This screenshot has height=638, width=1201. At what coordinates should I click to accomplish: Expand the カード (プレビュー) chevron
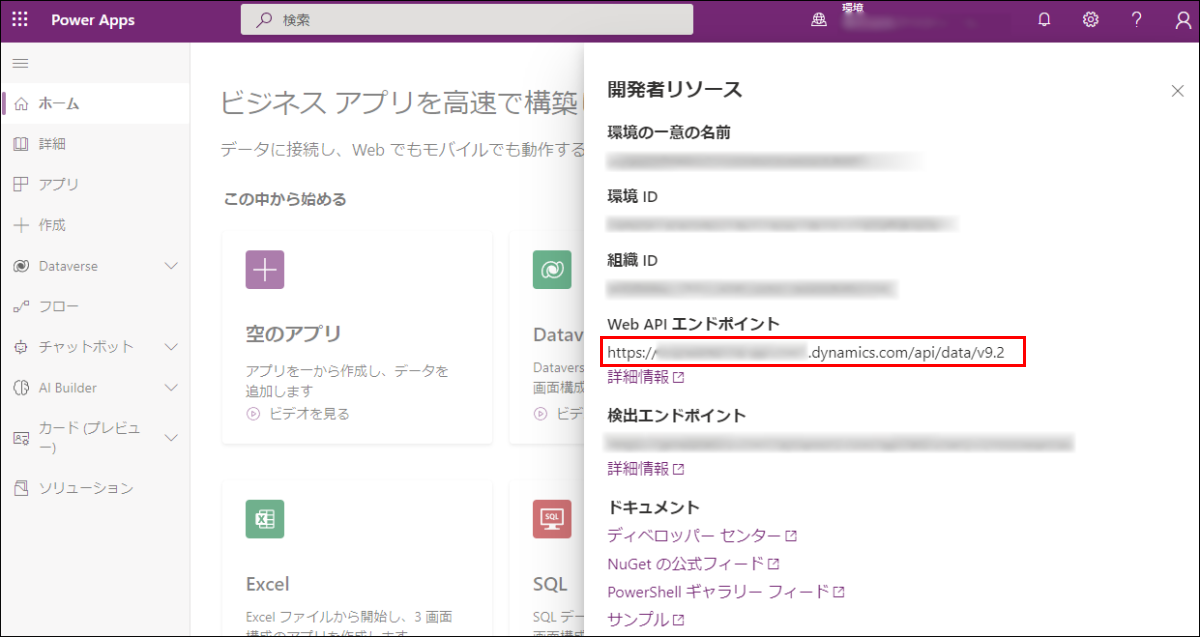pos(170,438)
